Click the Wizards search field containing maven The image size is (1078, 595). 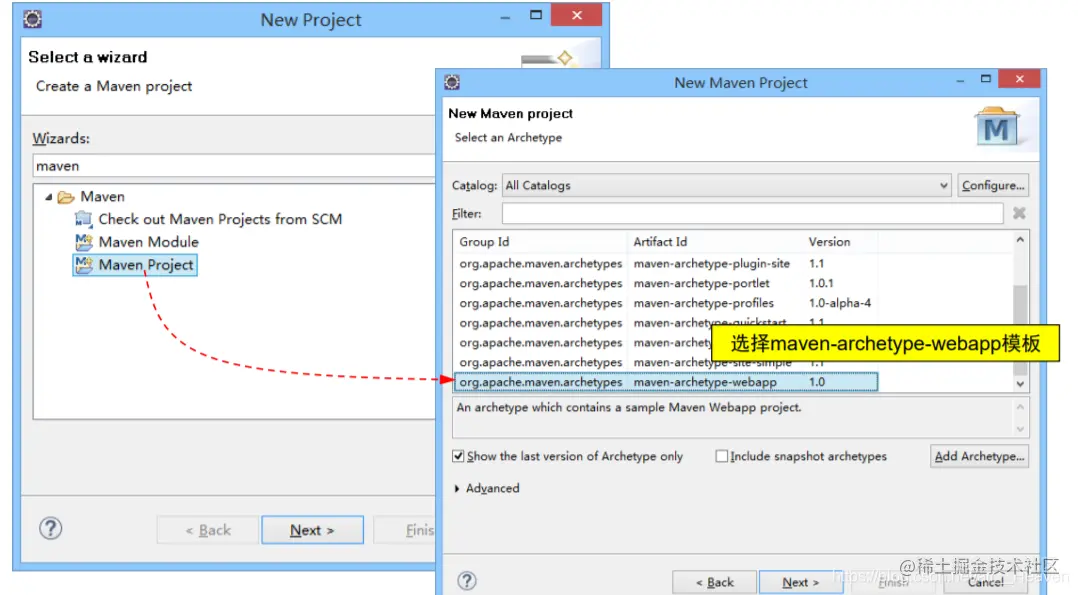[x=234, y=166]
